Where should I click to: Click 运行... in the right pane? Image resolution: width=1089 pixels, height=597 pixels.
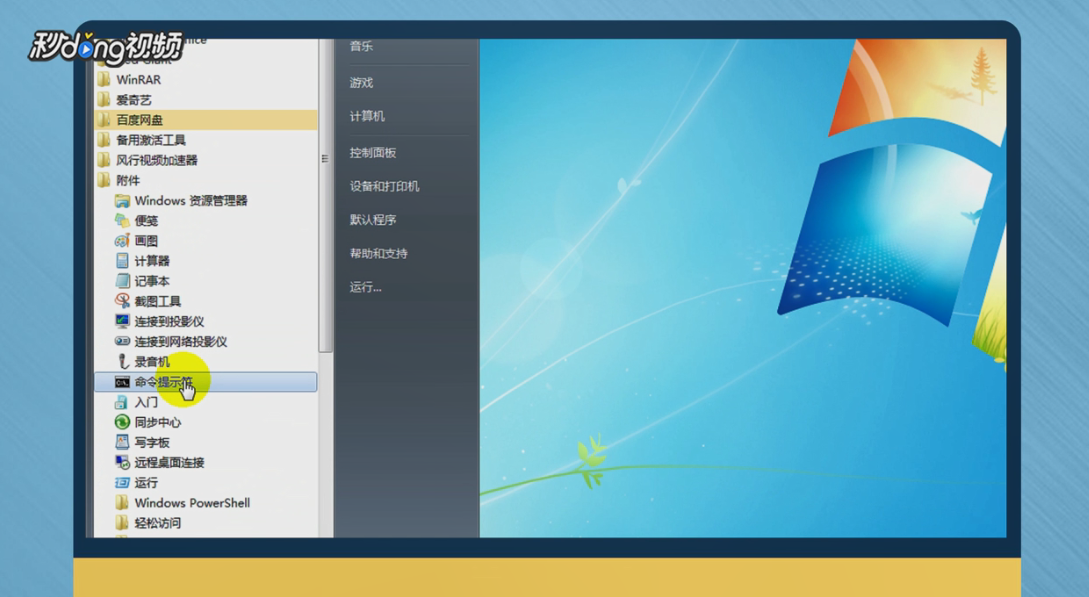point(365,287)
